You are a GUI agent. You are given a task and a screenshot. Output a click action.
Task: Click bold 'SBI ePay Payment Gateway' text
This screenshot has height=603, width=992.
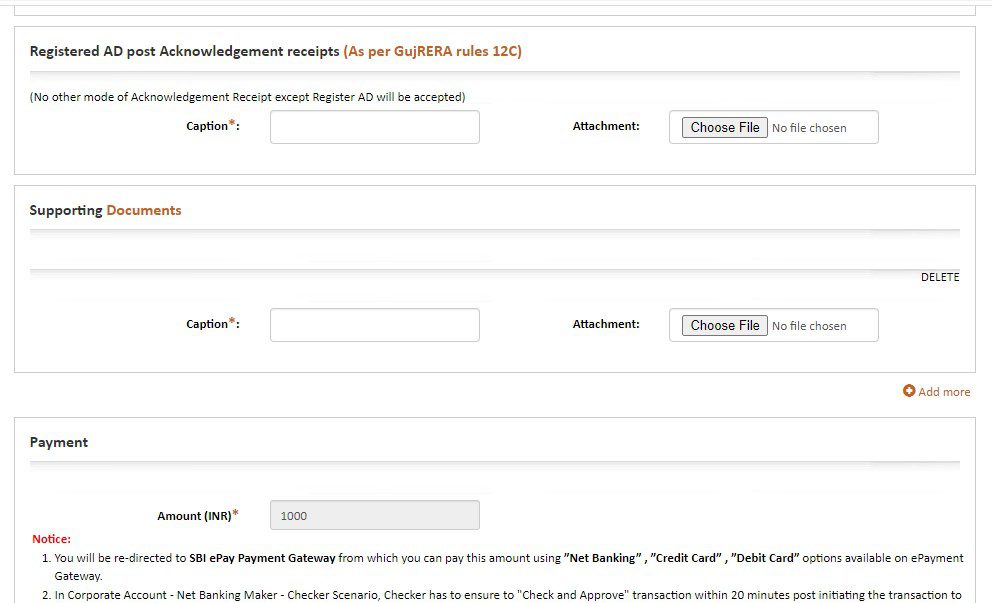coord(262,558)
